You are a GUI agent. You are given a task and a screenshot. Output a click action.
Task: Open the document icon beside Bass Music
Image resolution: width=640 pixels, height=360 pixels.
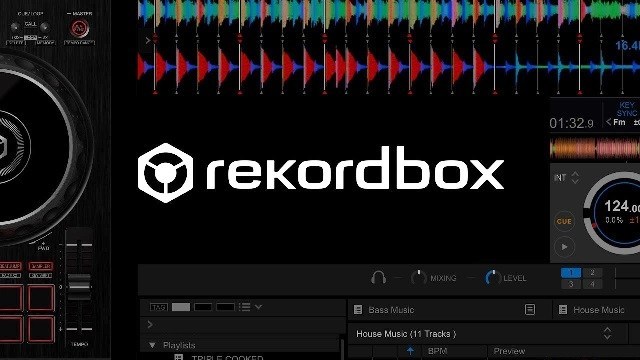(529, 309)
